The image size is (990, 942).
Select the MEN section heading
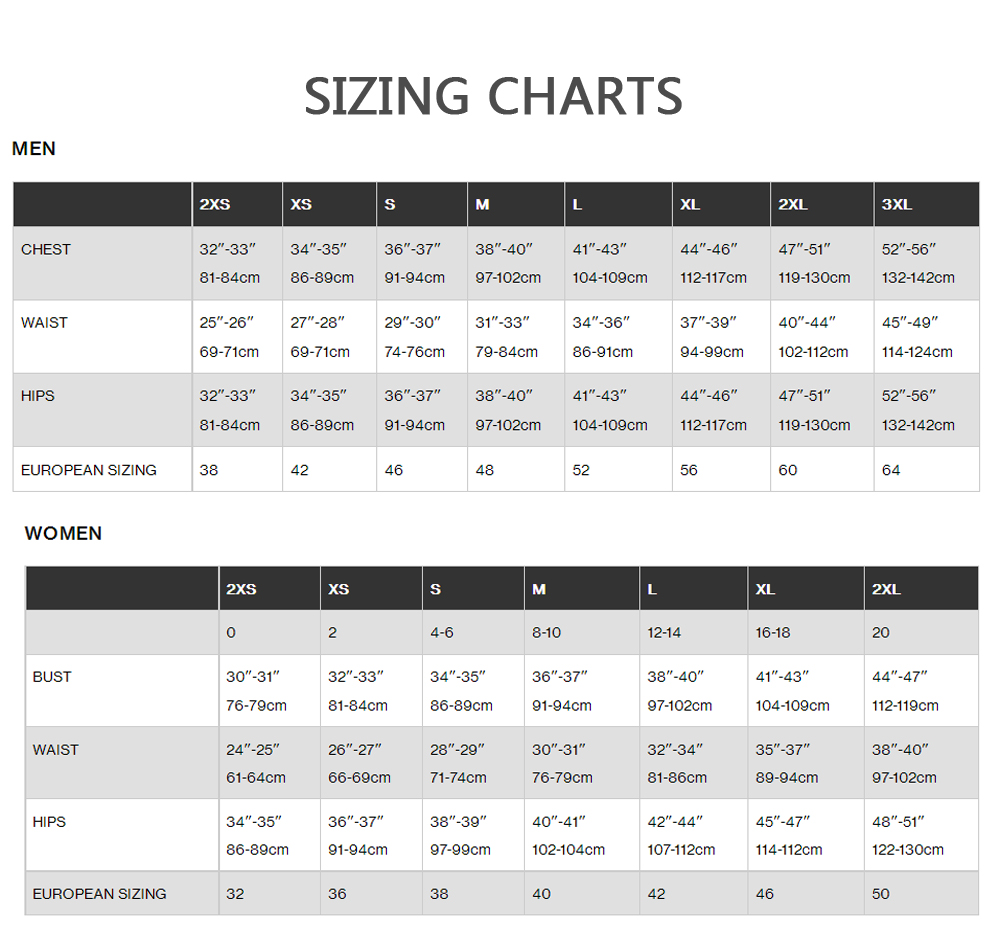coord(34,149)
